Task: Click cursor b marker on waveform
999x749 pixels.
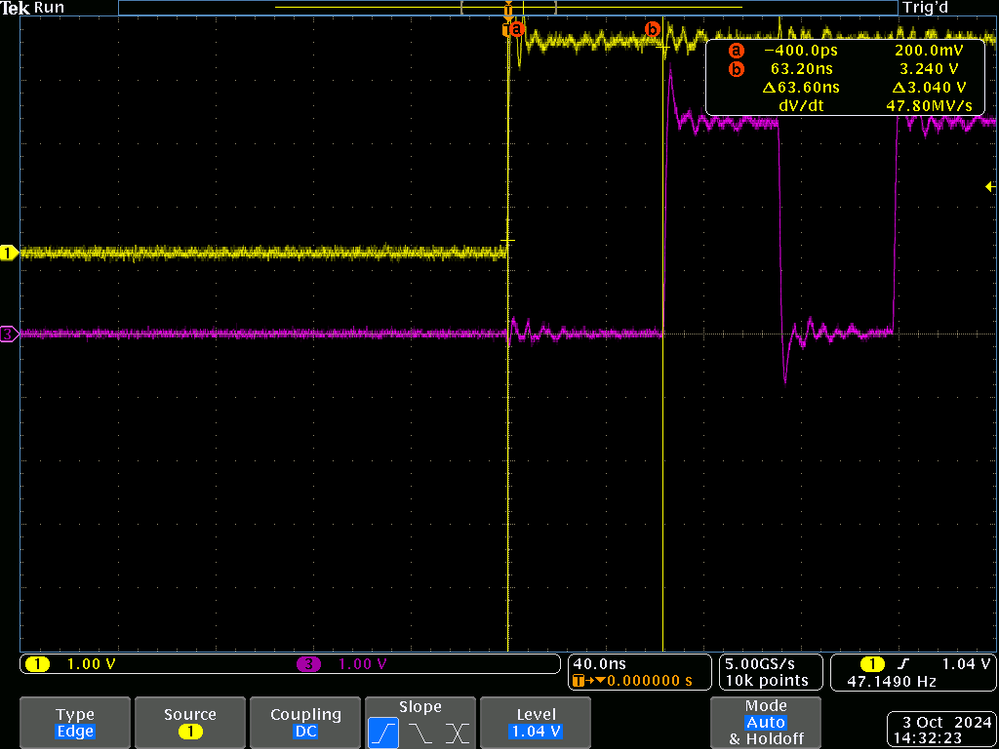Action: pos(652,29)
